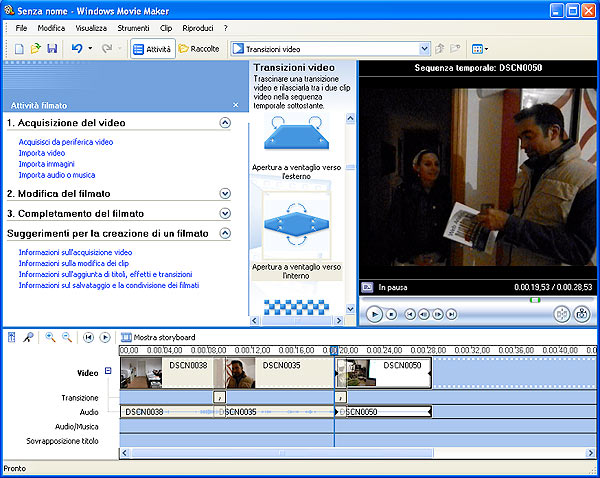Expand the Modifica del filmato section
600x478 pixels.
coord(225,194)
